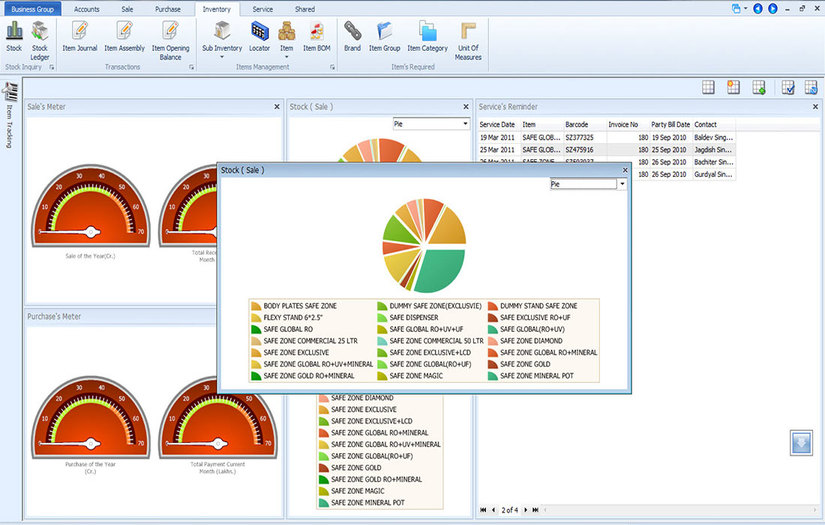Expand Items Management group launcher
Viewport: 825px width, 525px height.
[x=333, y=67]
